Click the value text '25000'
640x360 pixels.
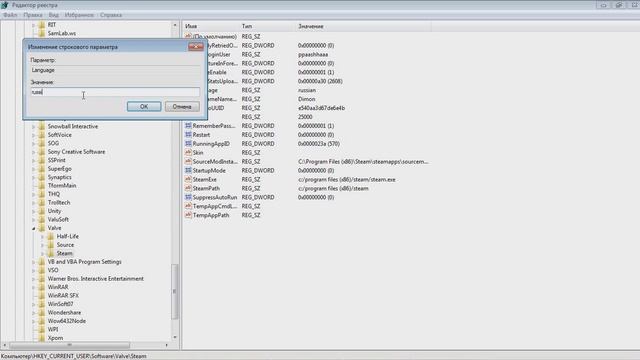coord(305,117)
